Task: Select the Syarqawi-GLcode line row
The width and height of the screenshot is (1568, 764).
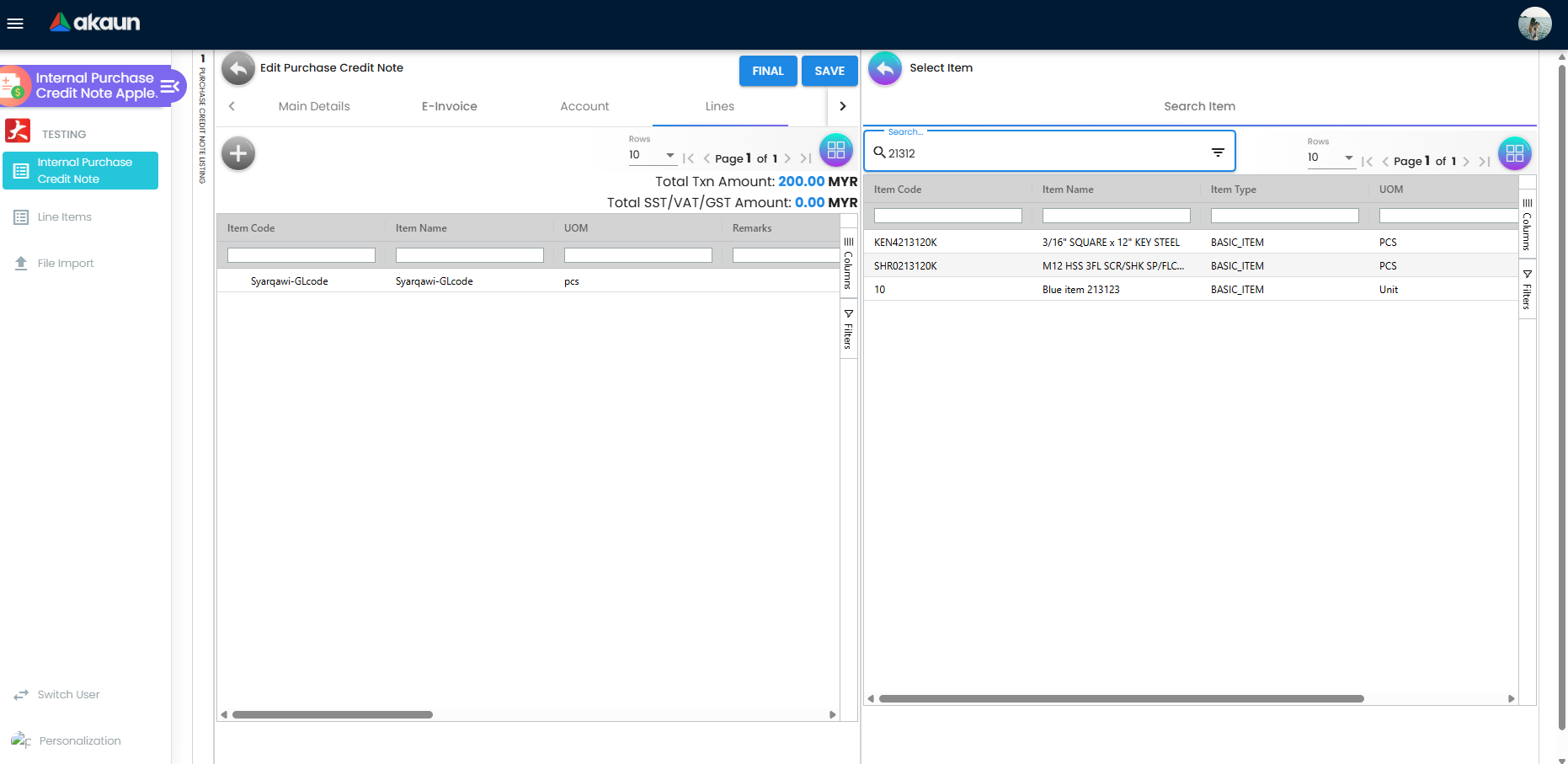Action: tap(528, 281)
